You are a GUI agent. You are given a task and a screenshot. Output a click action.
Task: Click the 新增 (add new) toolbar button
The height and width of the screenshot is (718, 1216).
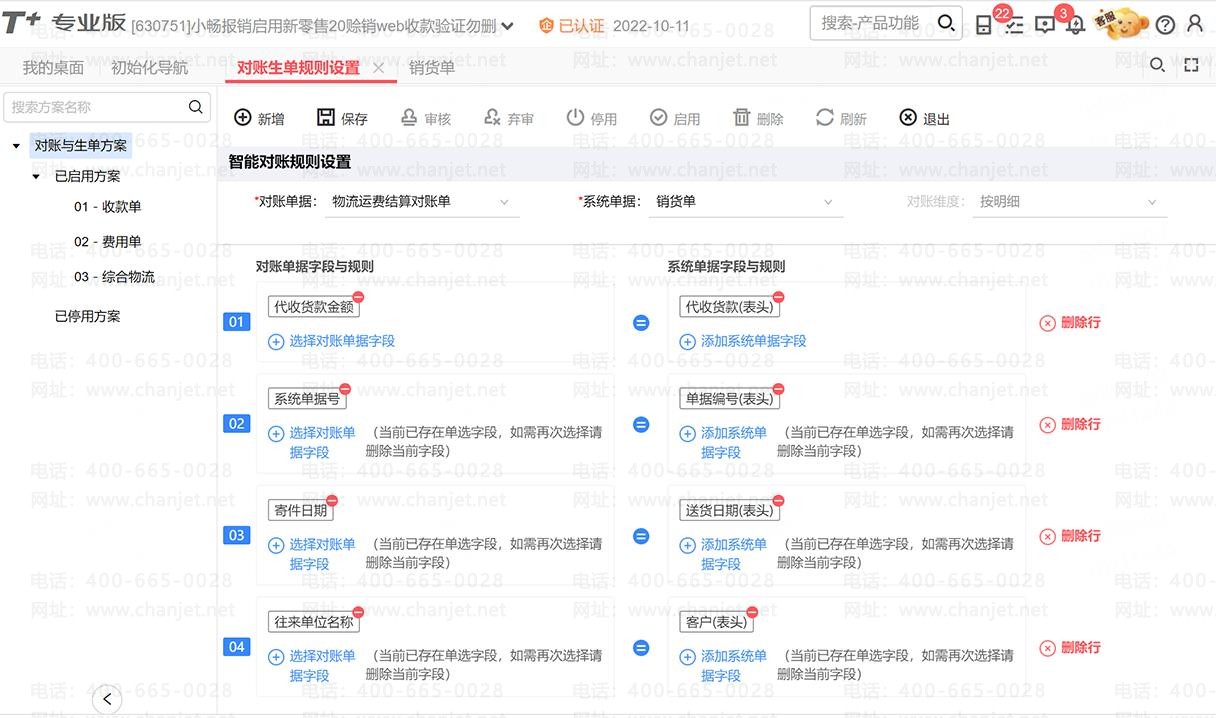point(259,118)
